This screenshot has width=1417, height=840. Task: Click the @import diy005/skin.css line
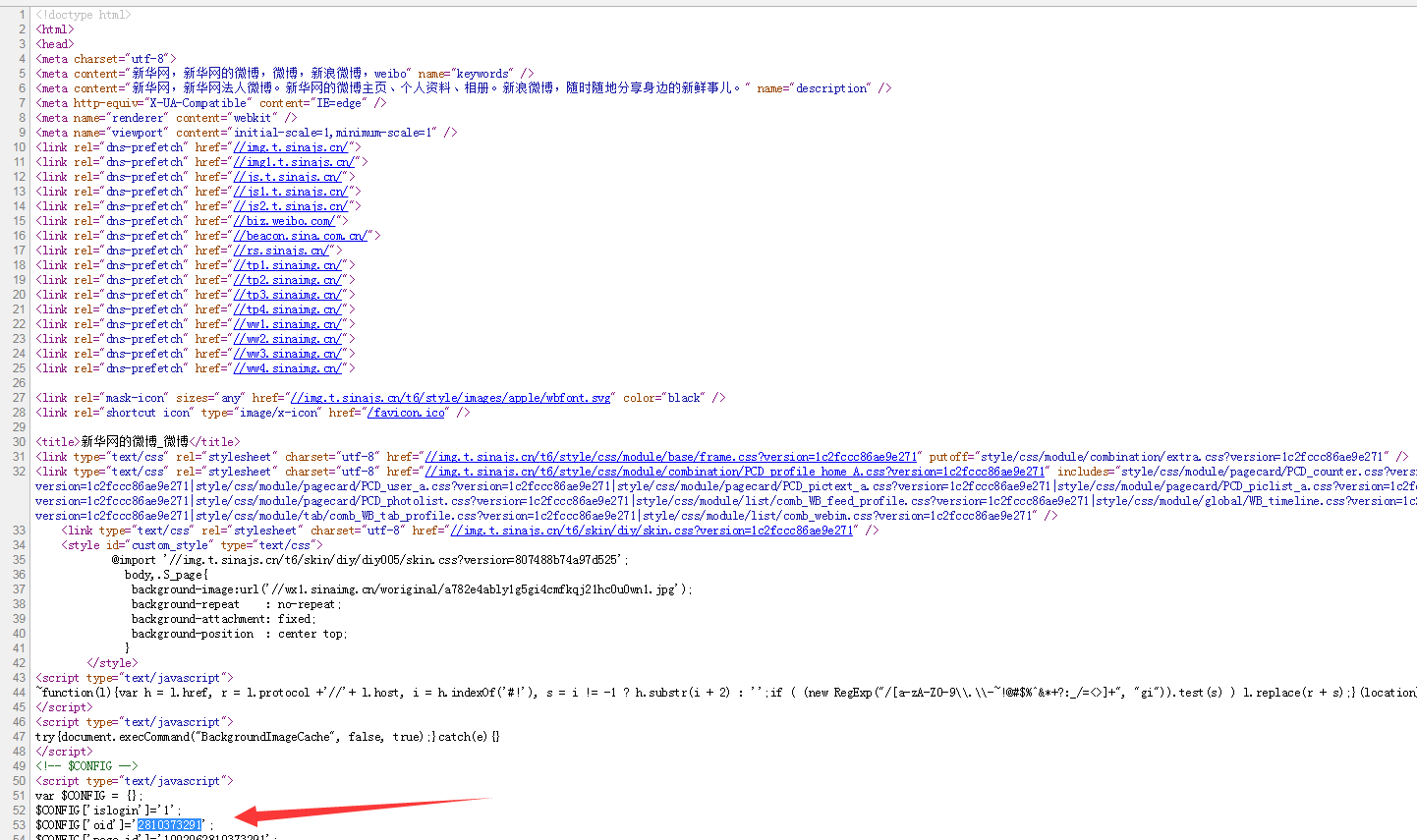369,560
